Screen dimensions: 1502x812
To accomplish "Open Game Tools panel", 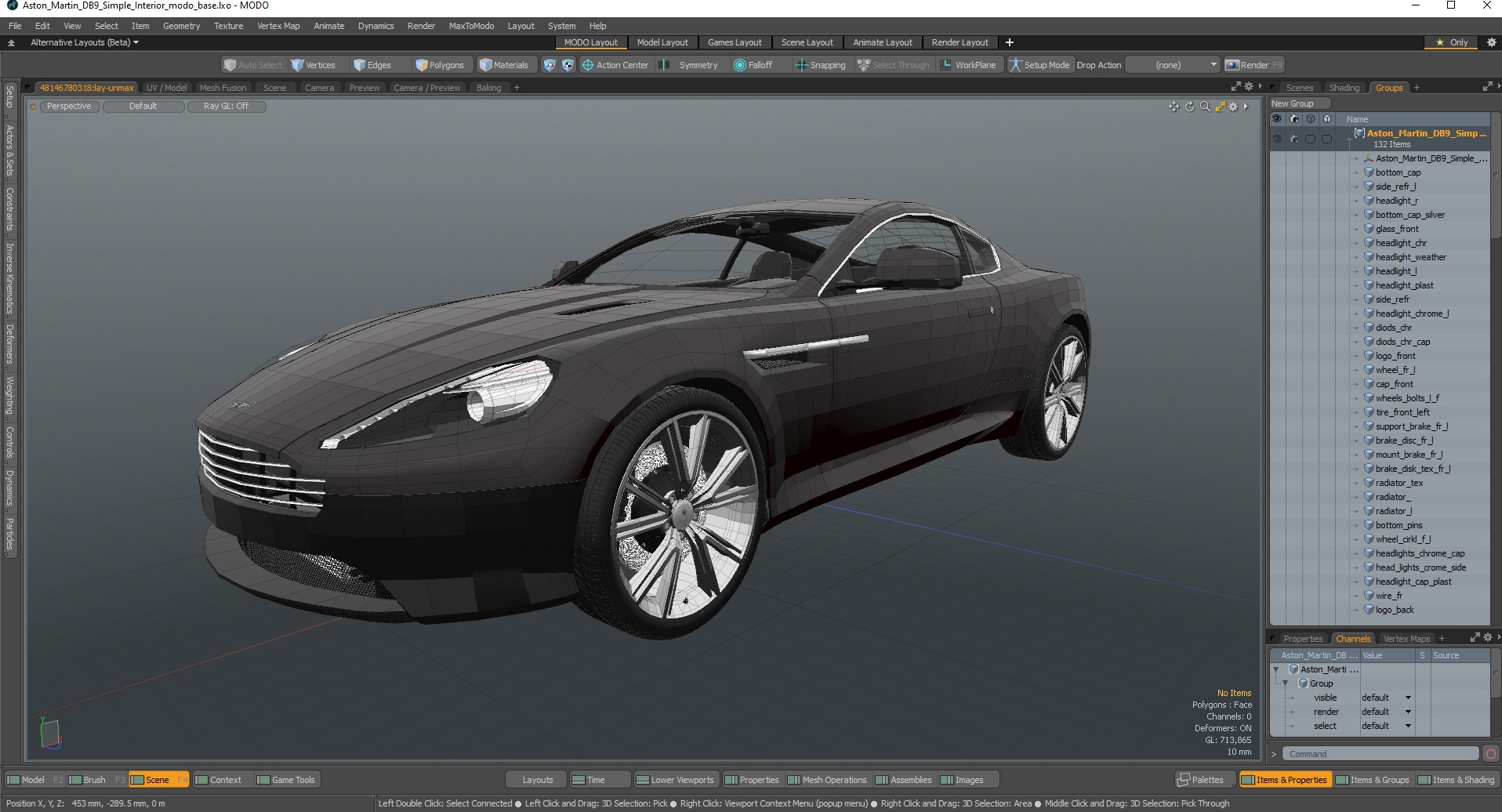I will 286,780.
